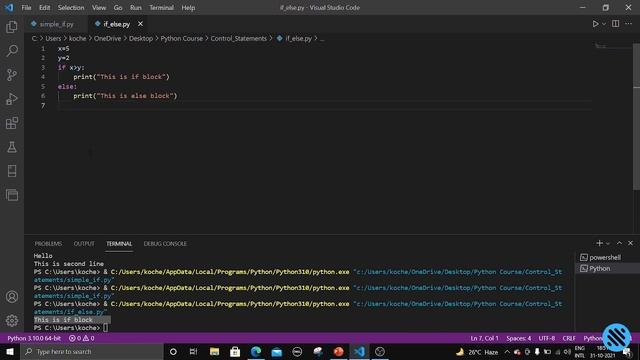Open the View menu
This screenshot has height=360, width=640.
pos(99,8)
